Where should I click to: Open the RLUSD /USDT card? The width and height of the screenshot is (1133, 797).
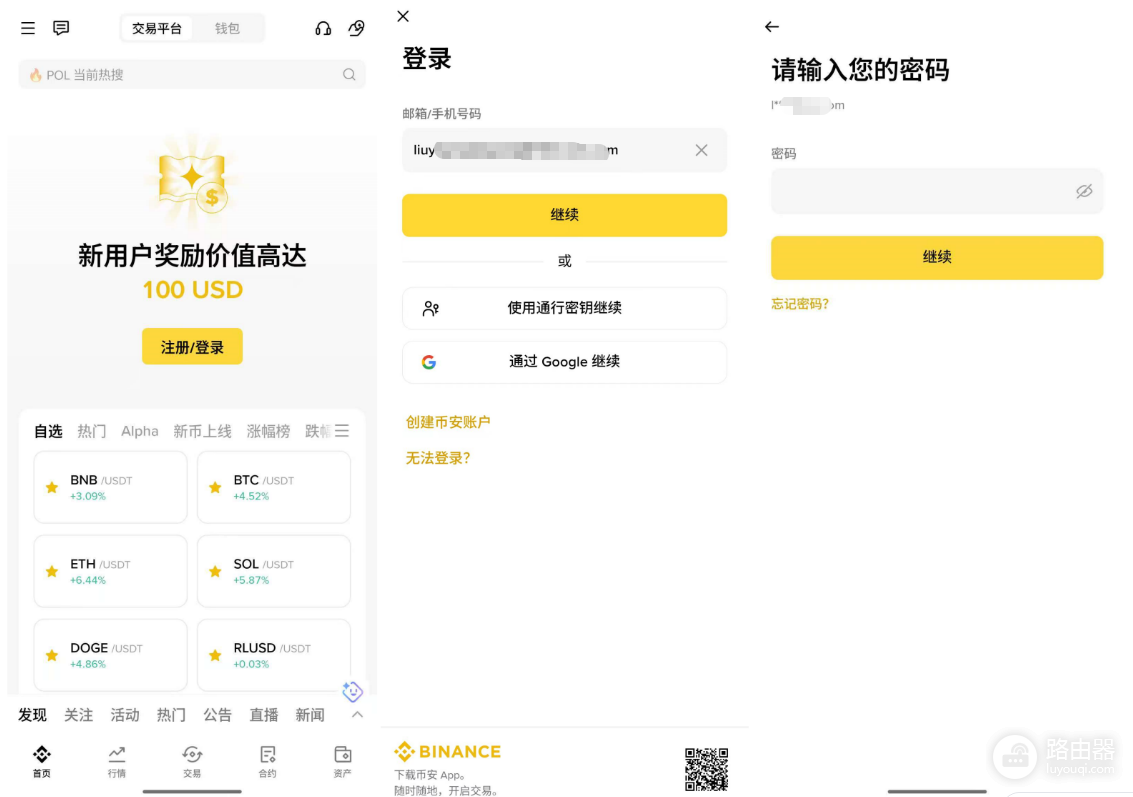[x=274, y=655]
